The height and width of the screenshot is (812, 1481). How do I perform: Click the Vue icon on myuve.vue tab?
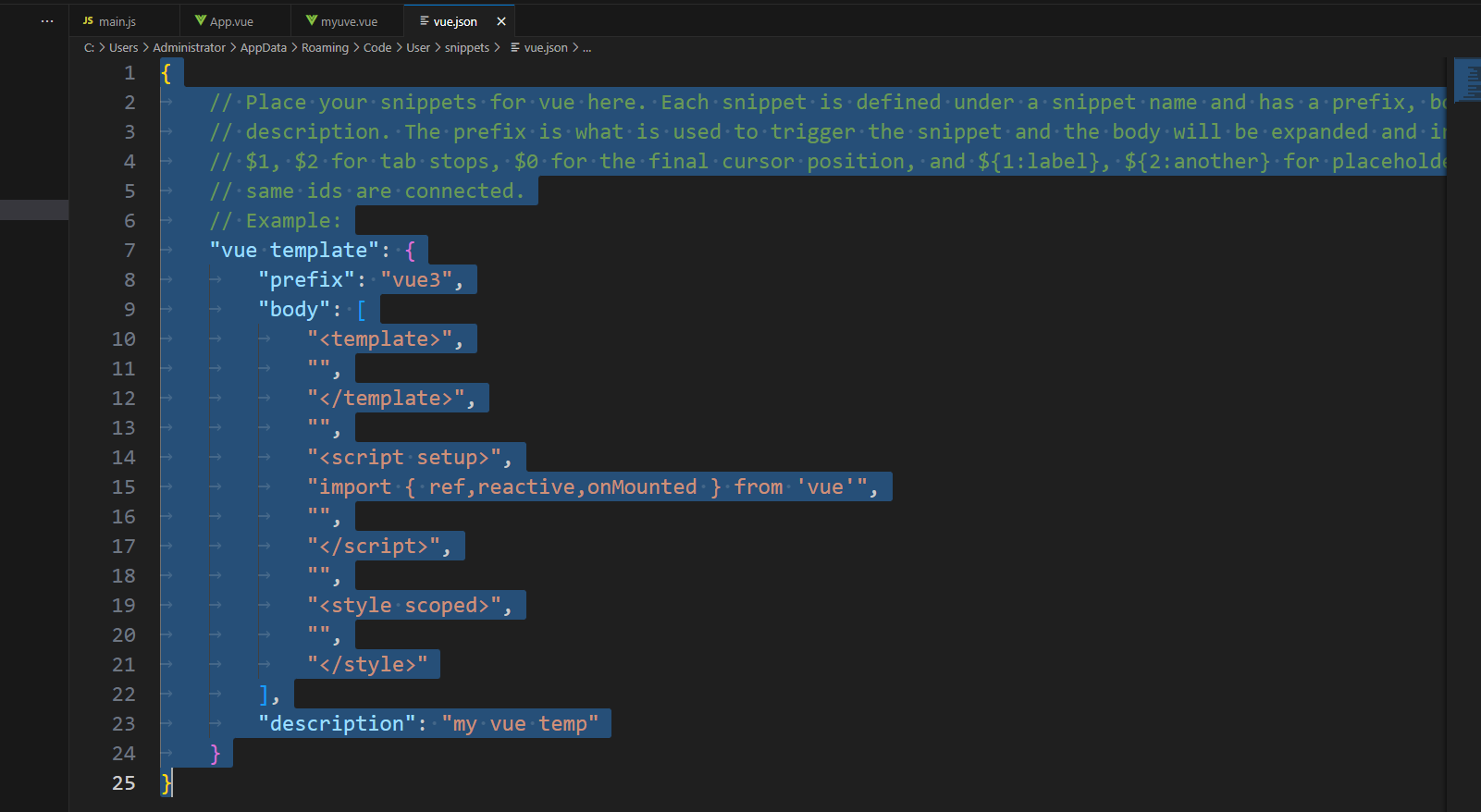click(x=312, y=20)
